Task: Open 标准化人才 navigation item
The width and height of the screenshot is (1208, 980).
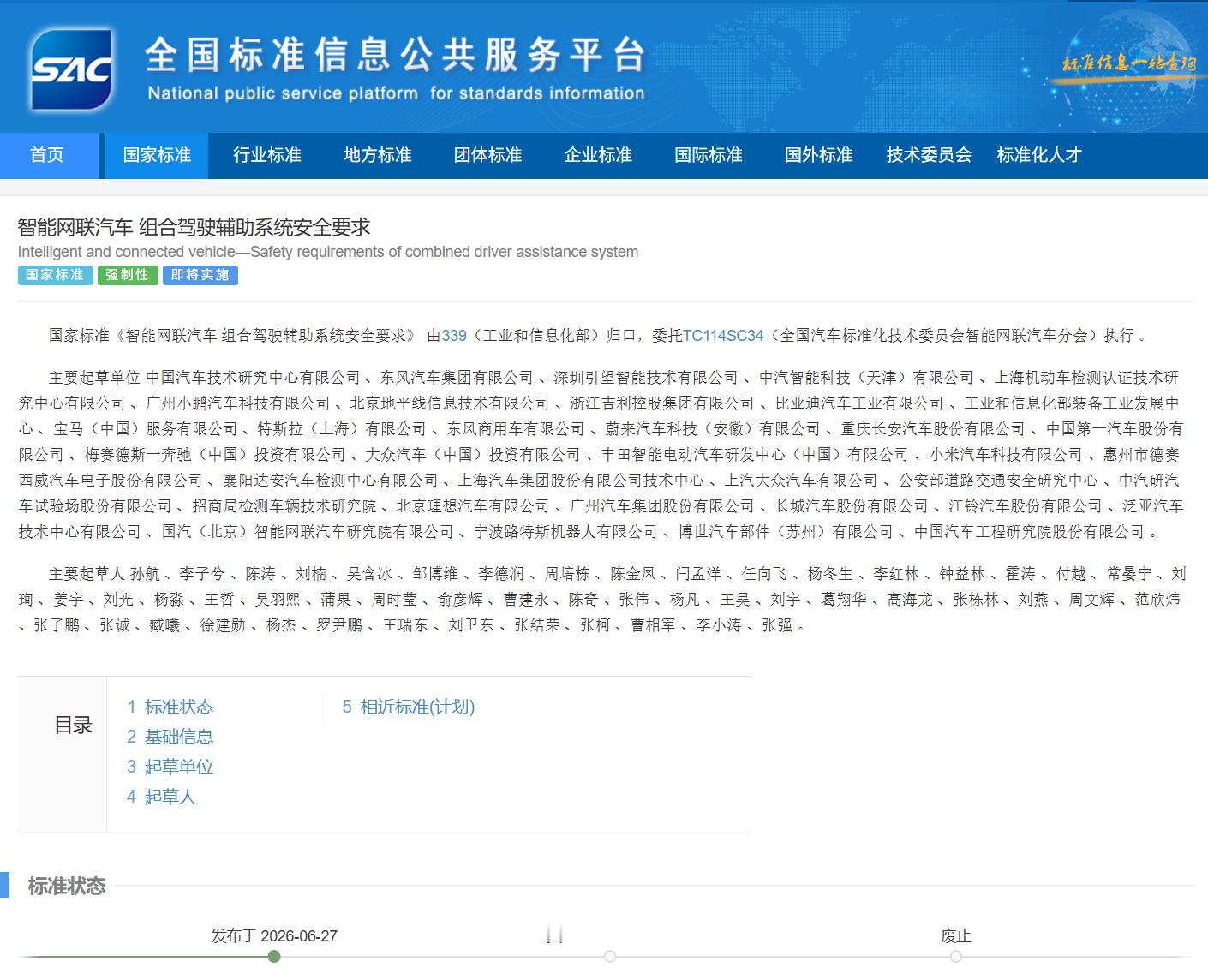Action: pos(1039,155)
